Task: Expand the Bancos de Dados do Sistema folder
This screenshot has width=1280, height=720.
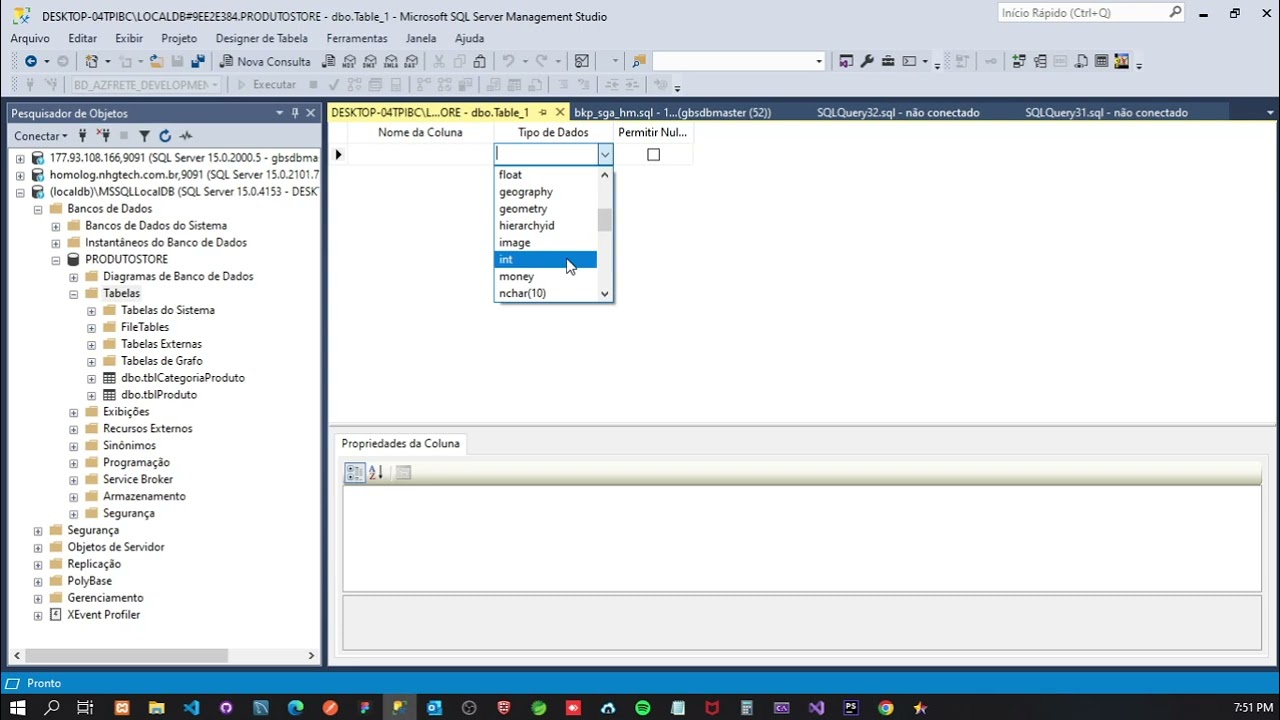Action: tap(56, 226)
